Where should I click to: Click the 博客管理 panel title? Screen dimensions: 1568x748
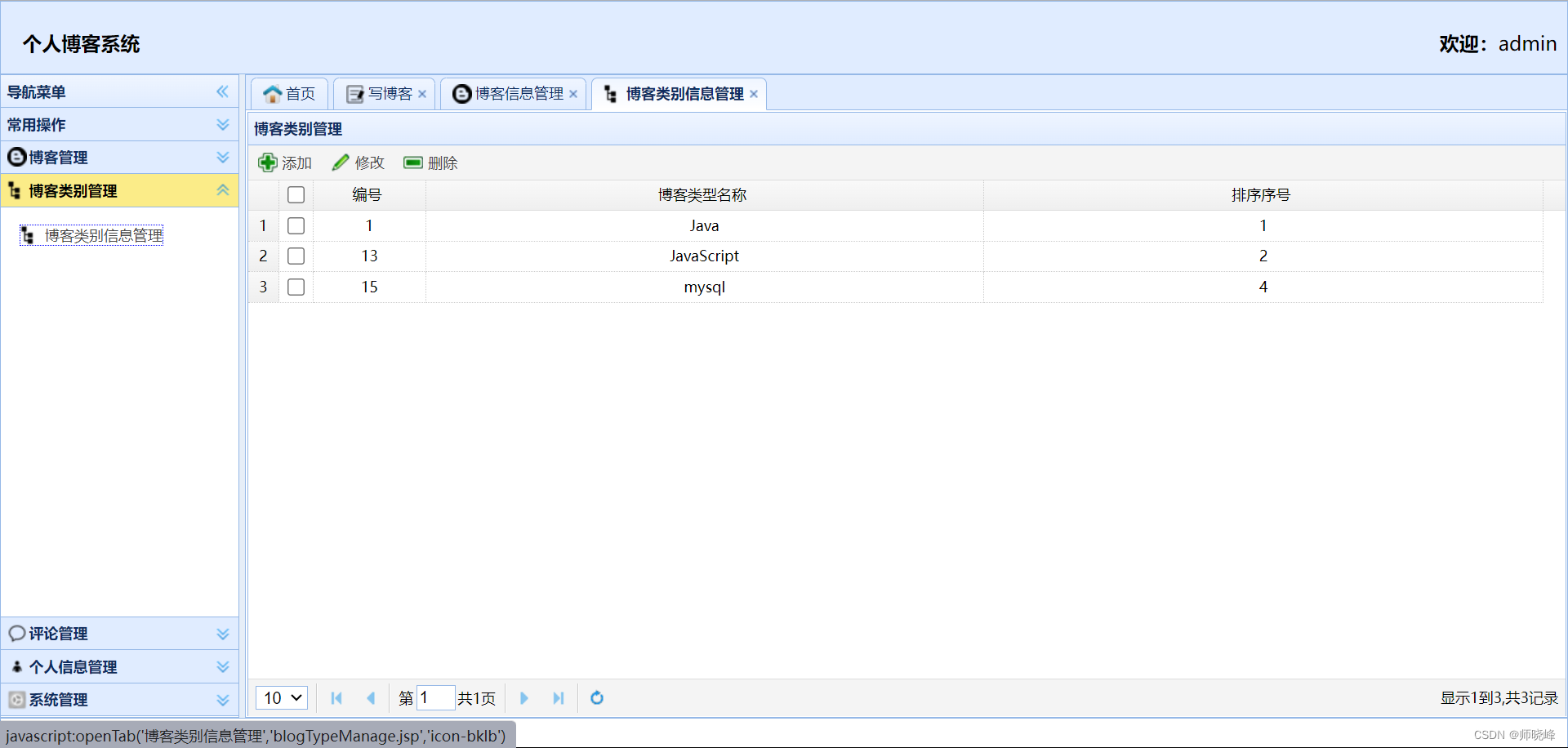pyautogui.click(x=59, y=158)
